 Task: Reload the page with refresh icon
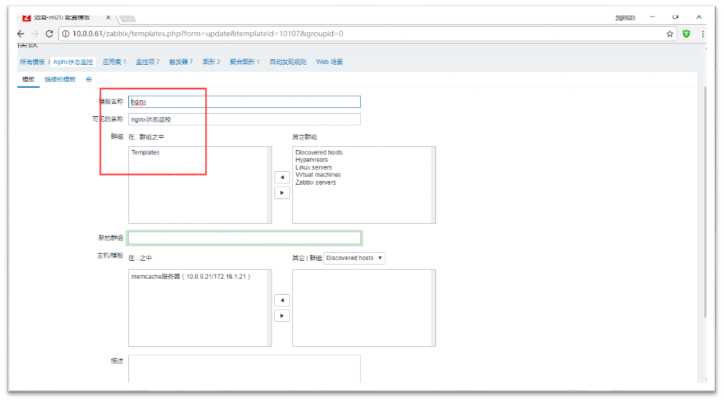[x=49, y=34]
